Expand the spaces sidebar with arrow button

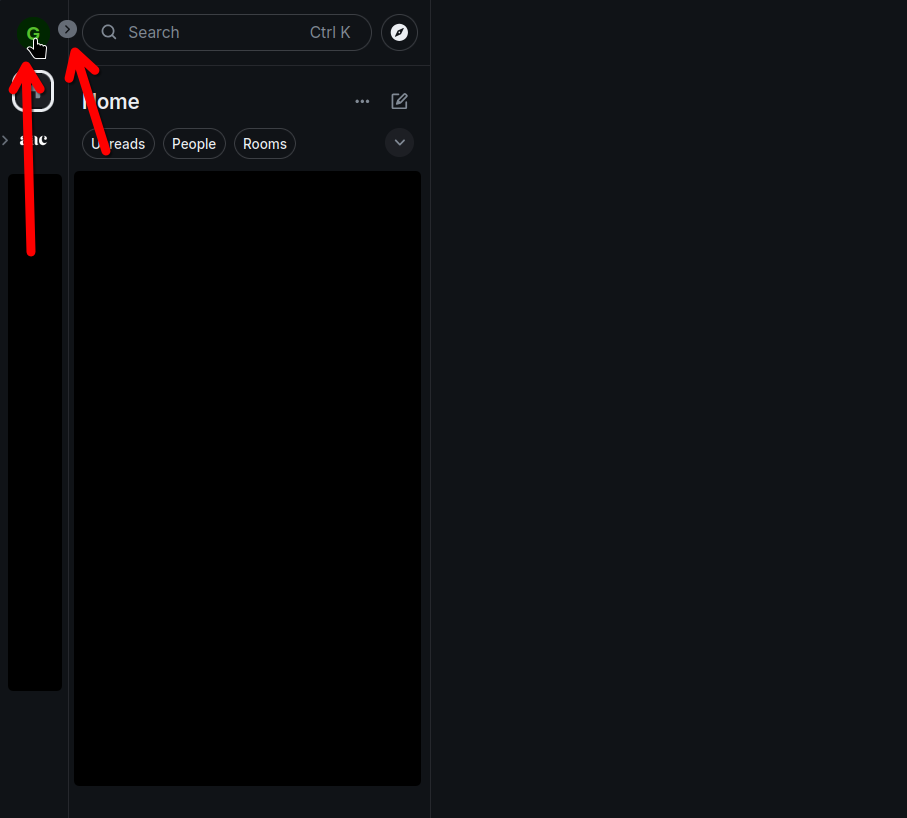click(67, 29)
